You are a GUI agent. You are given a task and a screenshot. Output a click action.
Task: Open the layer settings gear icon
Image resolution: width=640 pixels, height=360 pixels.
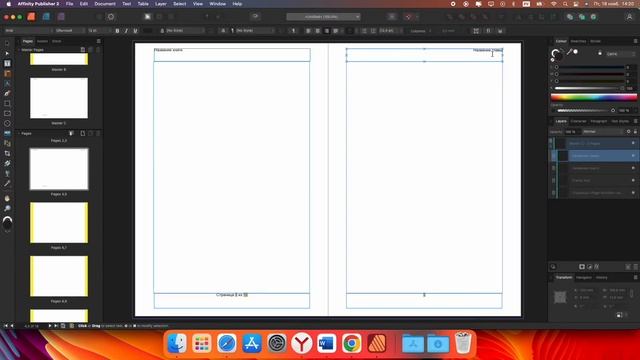[x=629, y=132]
